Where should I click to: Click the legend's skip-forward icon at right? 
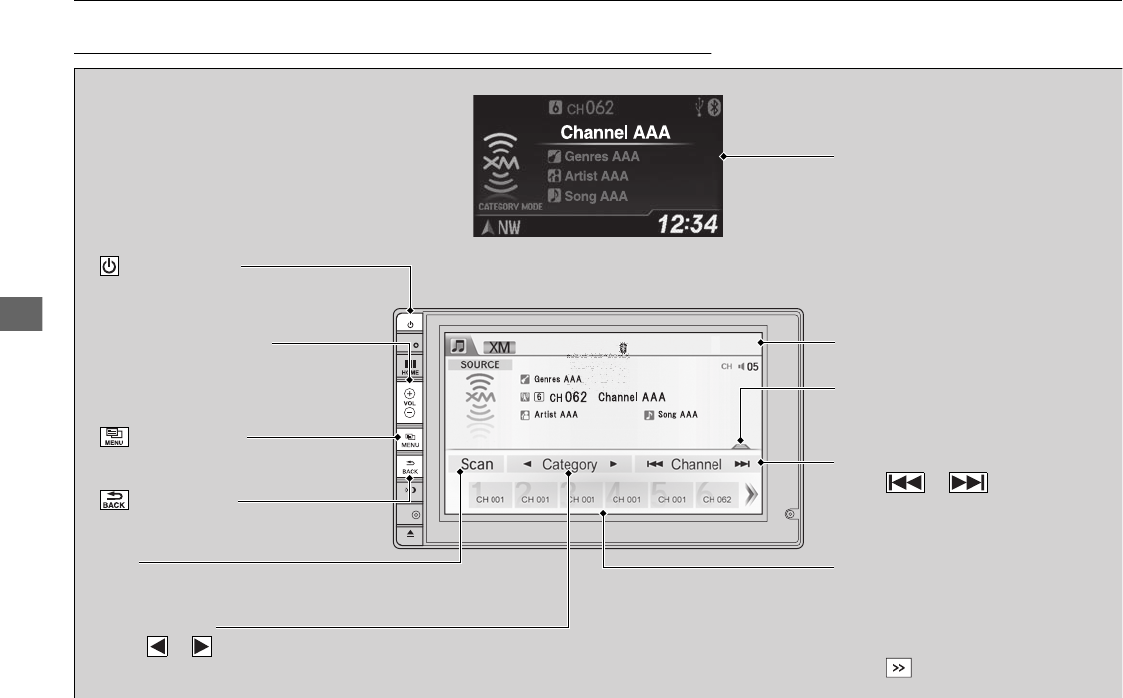tap(968, 483)
